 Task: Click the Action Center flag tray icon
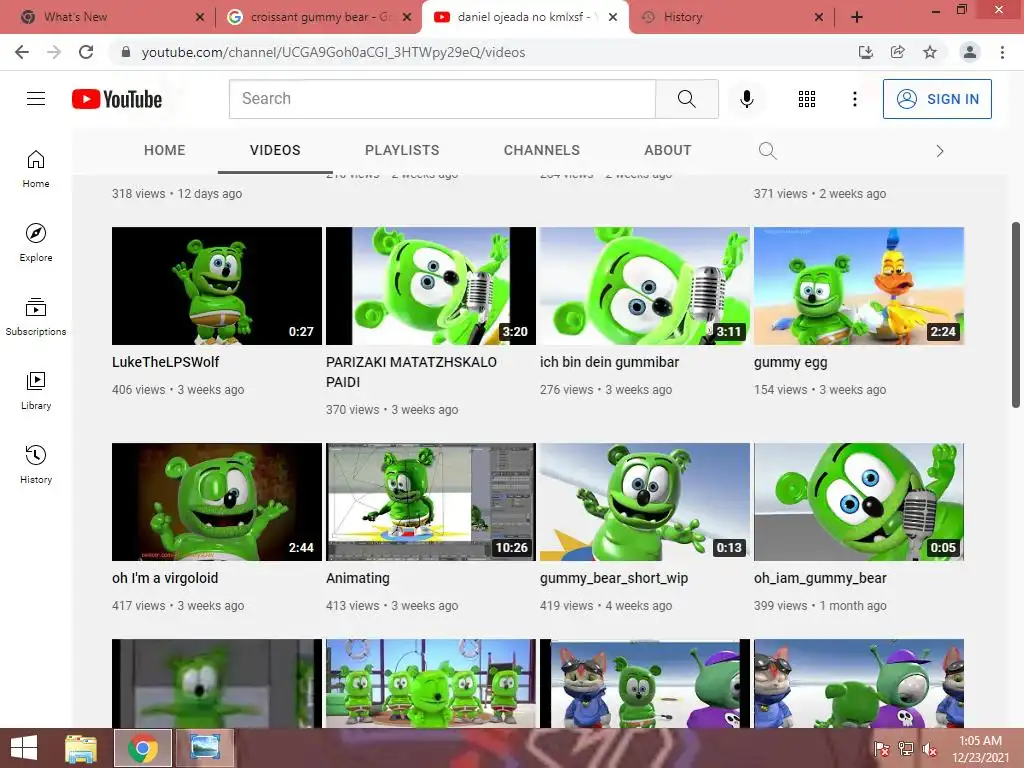pyautogui.click(x=881, y=749)
